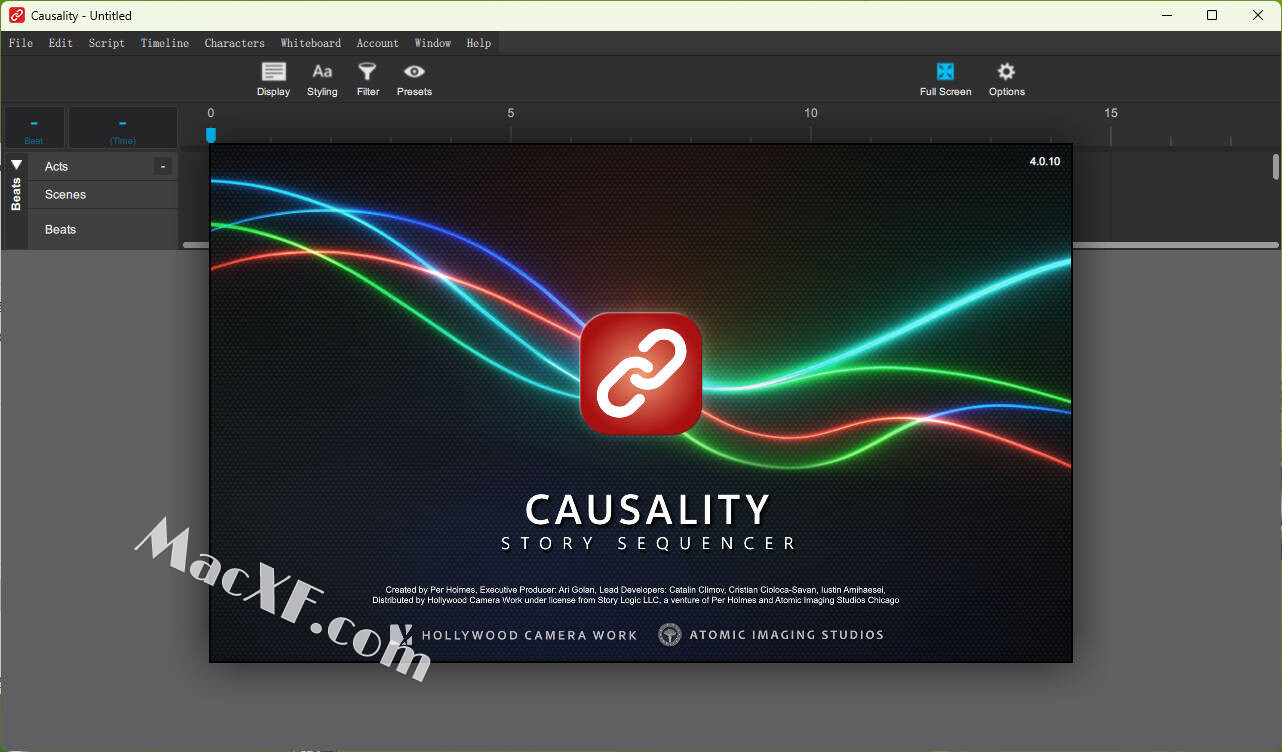Open the Display toolbar option
The width and height of the screenshot is (1282, 752).
pyautogui.click(x=273, y=79)
